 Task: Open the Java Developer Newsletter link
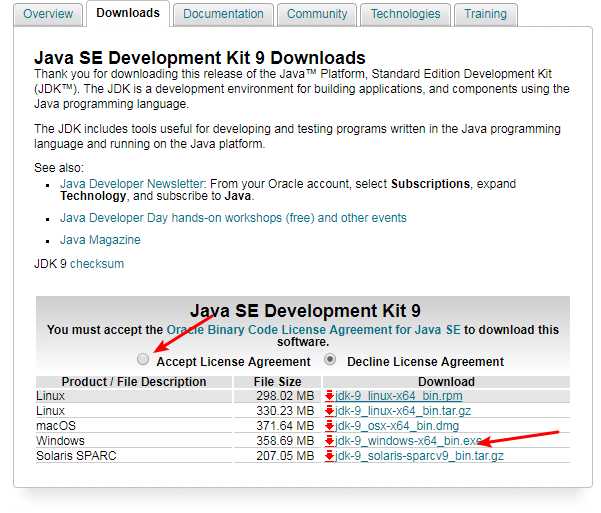tap(131, 184)
